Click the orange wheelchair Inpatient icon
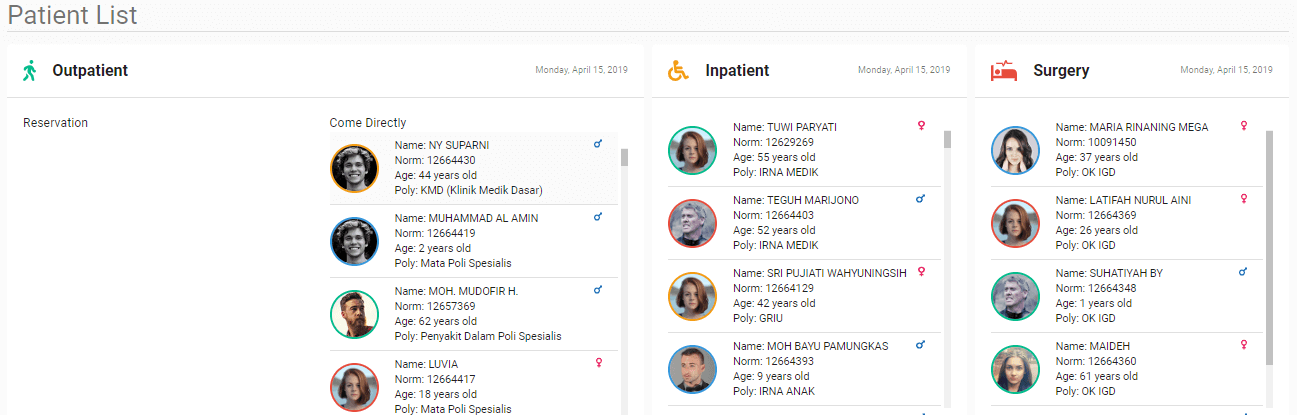The width and height of the screenshot is (1297, 415). tap(679, 71)
